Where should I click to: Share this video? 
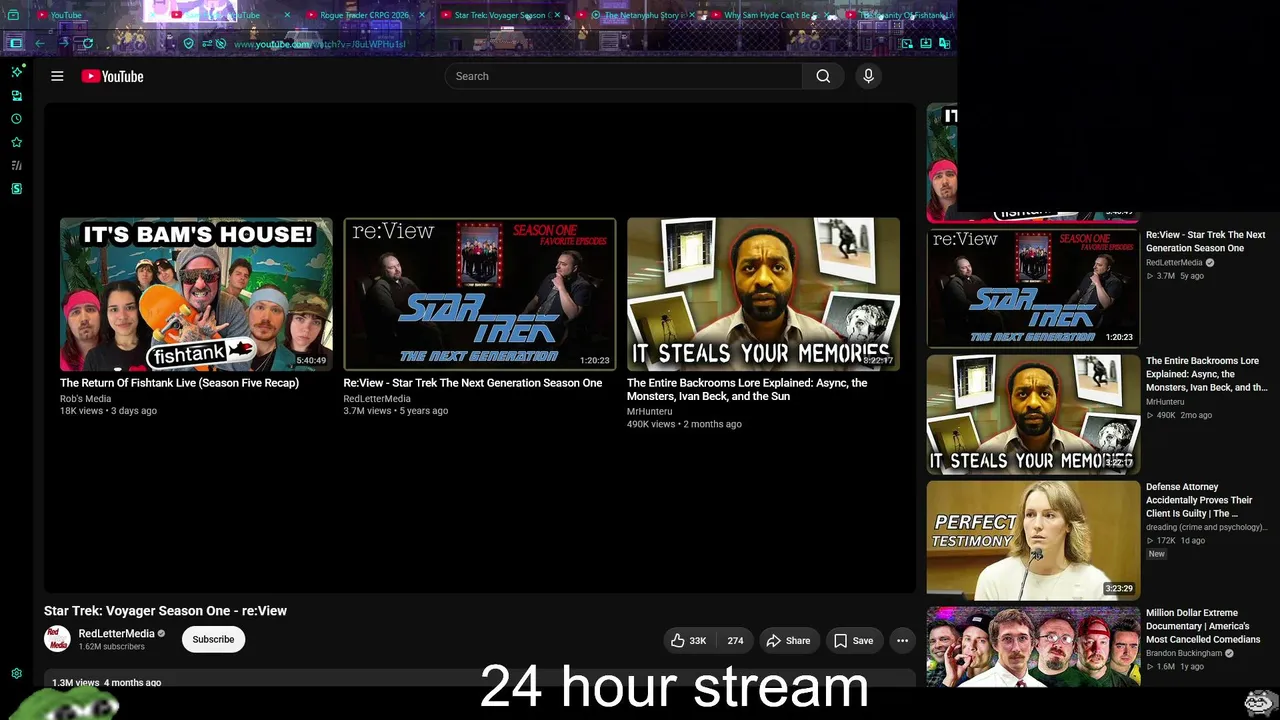(x=788, y=641)
